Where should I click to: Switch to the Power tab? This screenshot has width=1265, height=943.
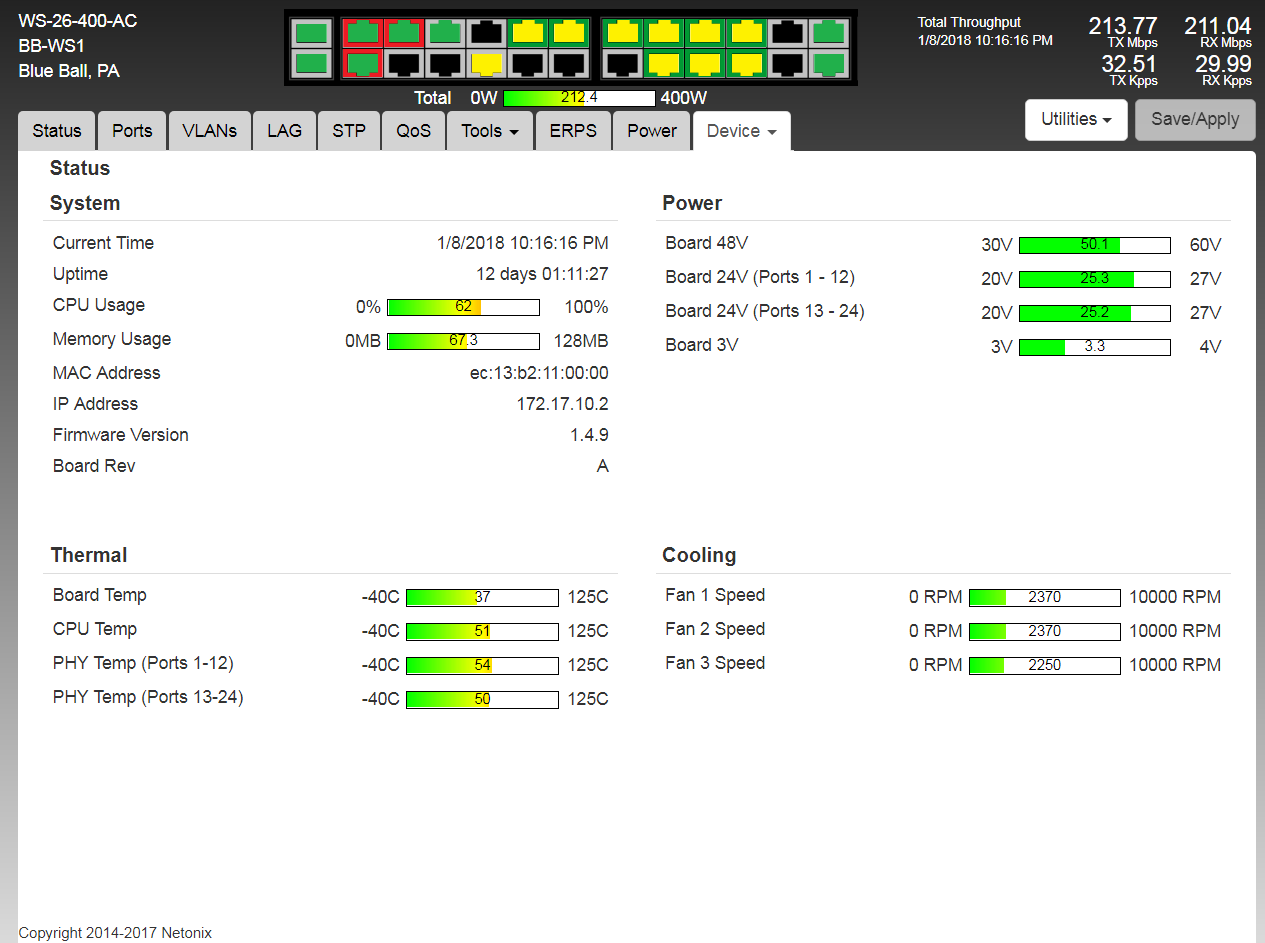(652, 131)
